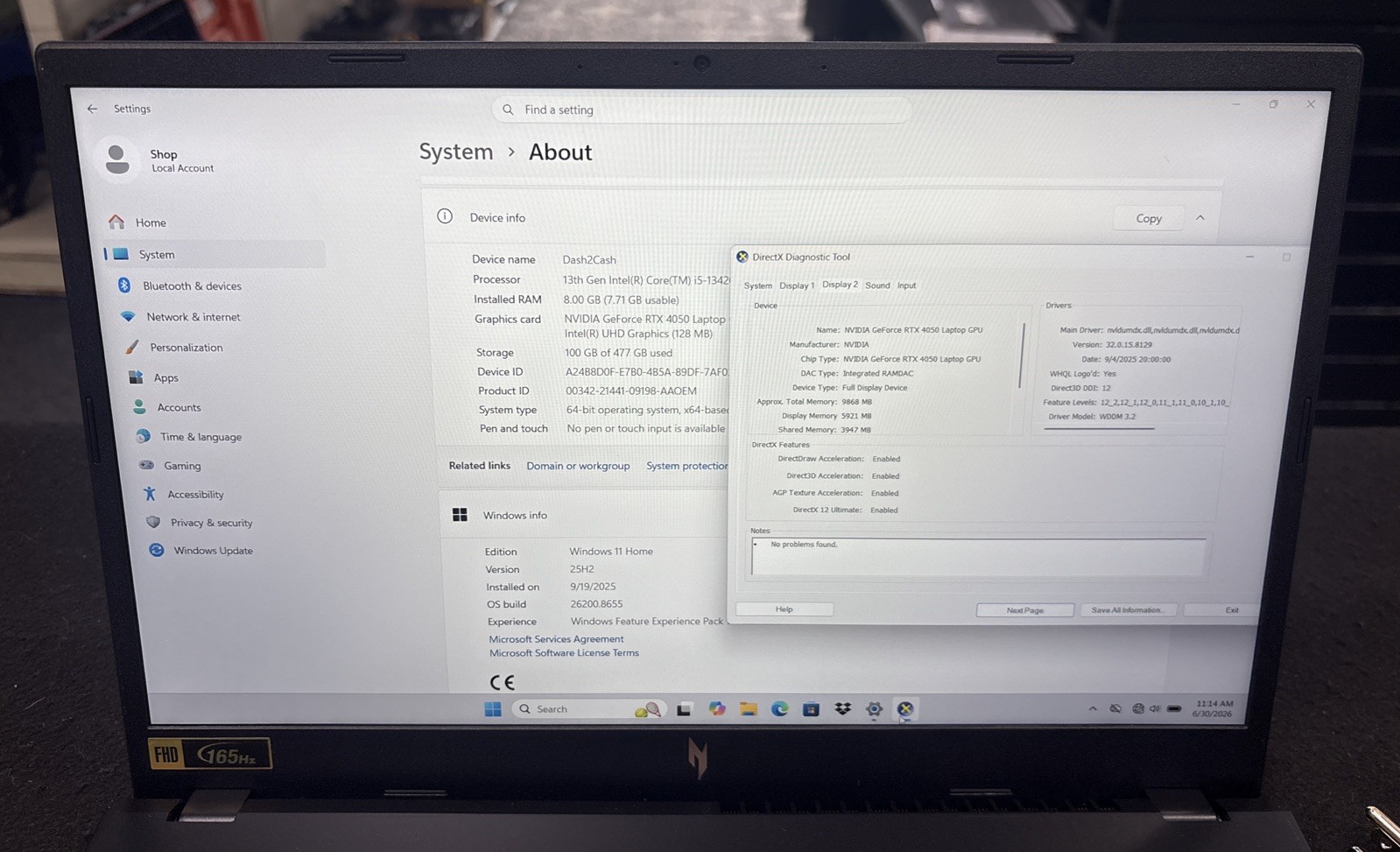This screenshot has width=1400, height=852.
Task: Click Next Page in DirectX Diagnostic Tool
Action: tap(1024, 610)
